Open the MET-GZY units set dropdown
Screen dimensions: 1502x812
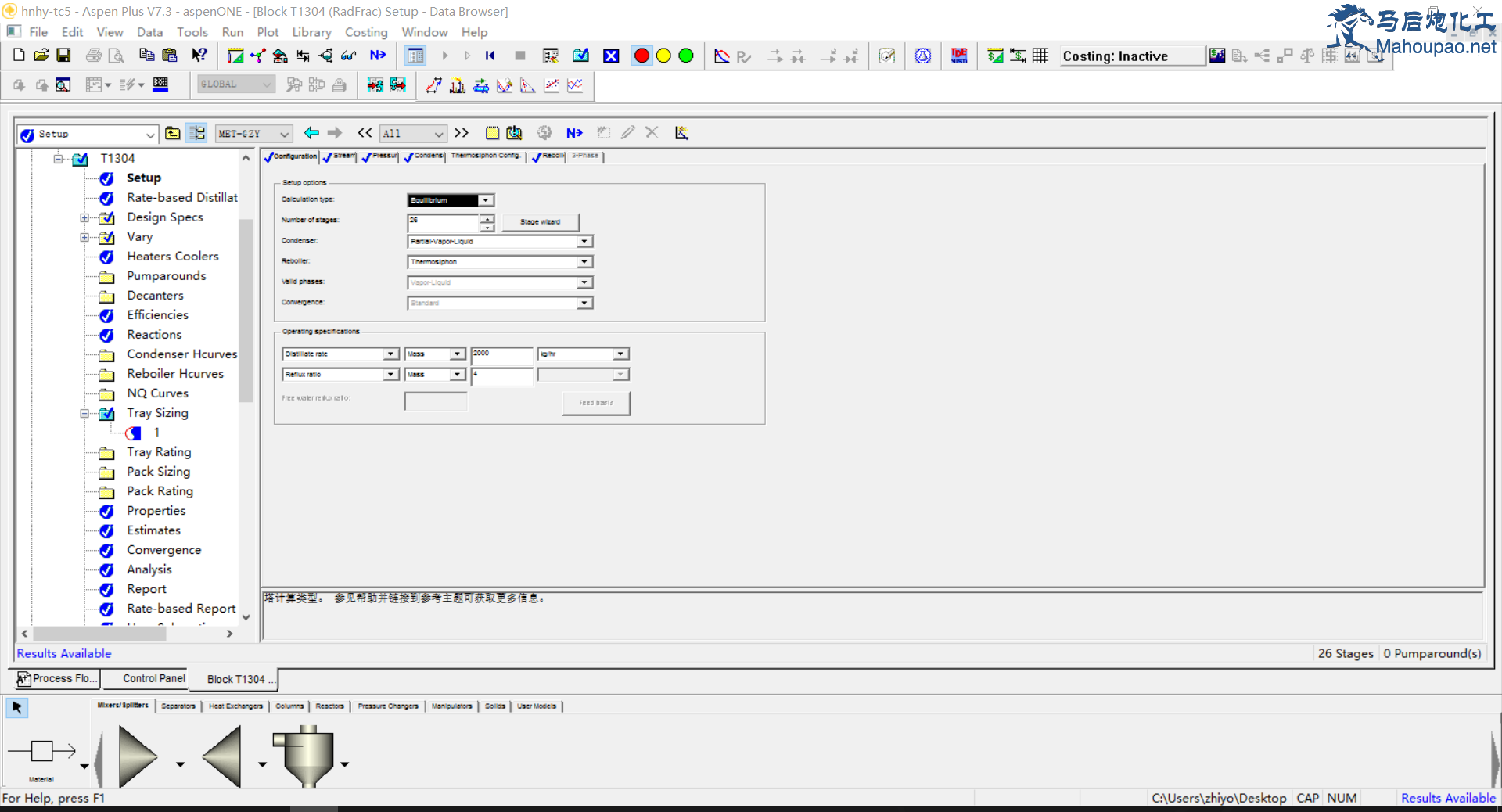[284, 134]
